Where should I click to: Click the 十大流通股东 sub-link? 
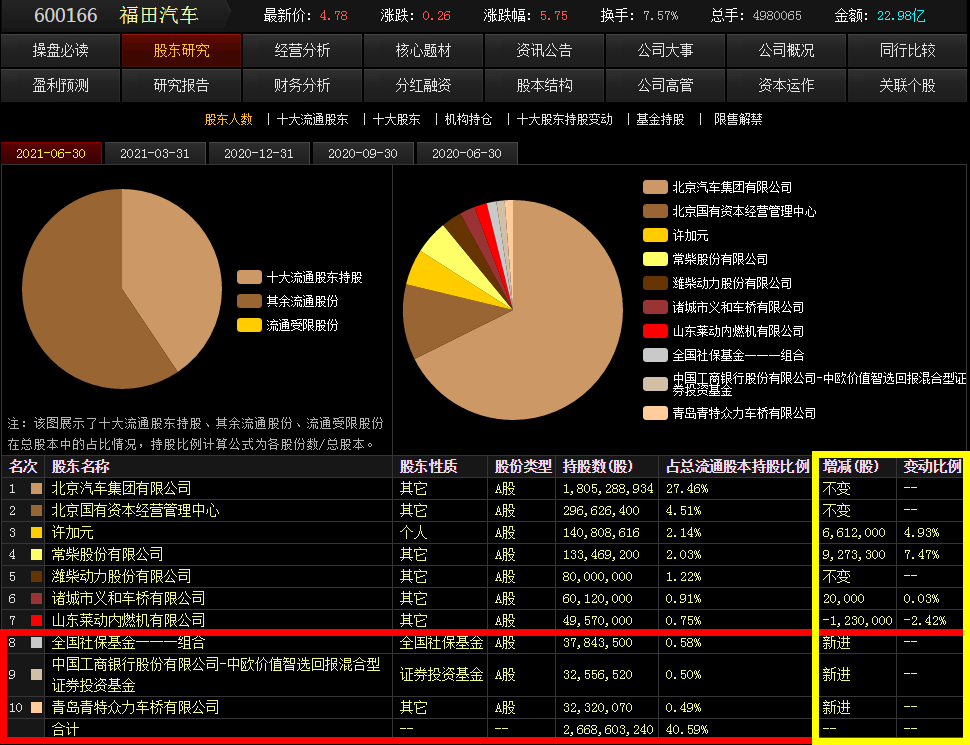pos(312,119)
